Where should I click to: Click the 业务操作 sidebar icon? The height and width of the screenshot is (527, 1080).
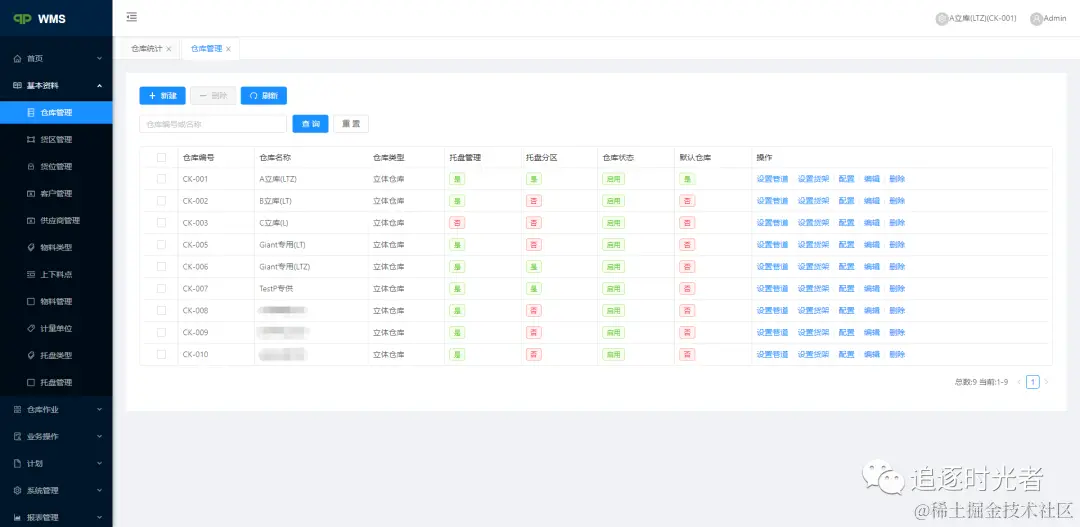18,436
